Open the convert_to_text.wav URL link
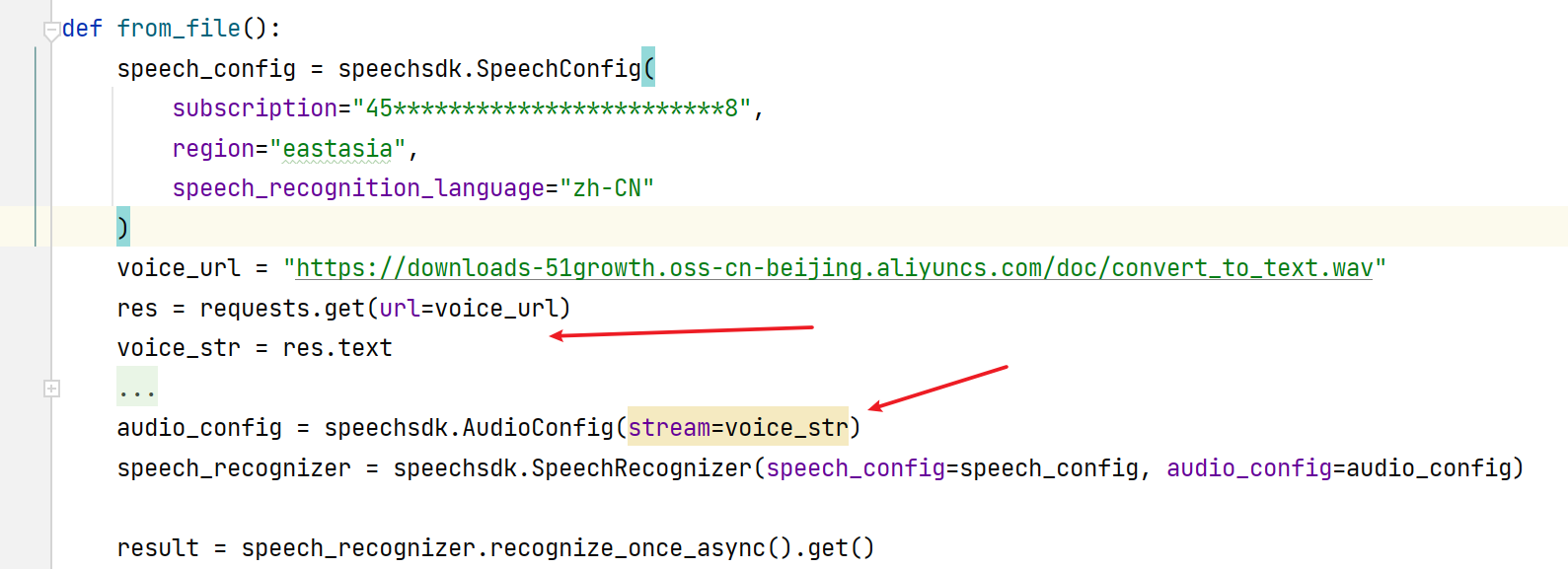Viewport: 1568px width, 569px height. pyautogui.click(x=834, y=268)
